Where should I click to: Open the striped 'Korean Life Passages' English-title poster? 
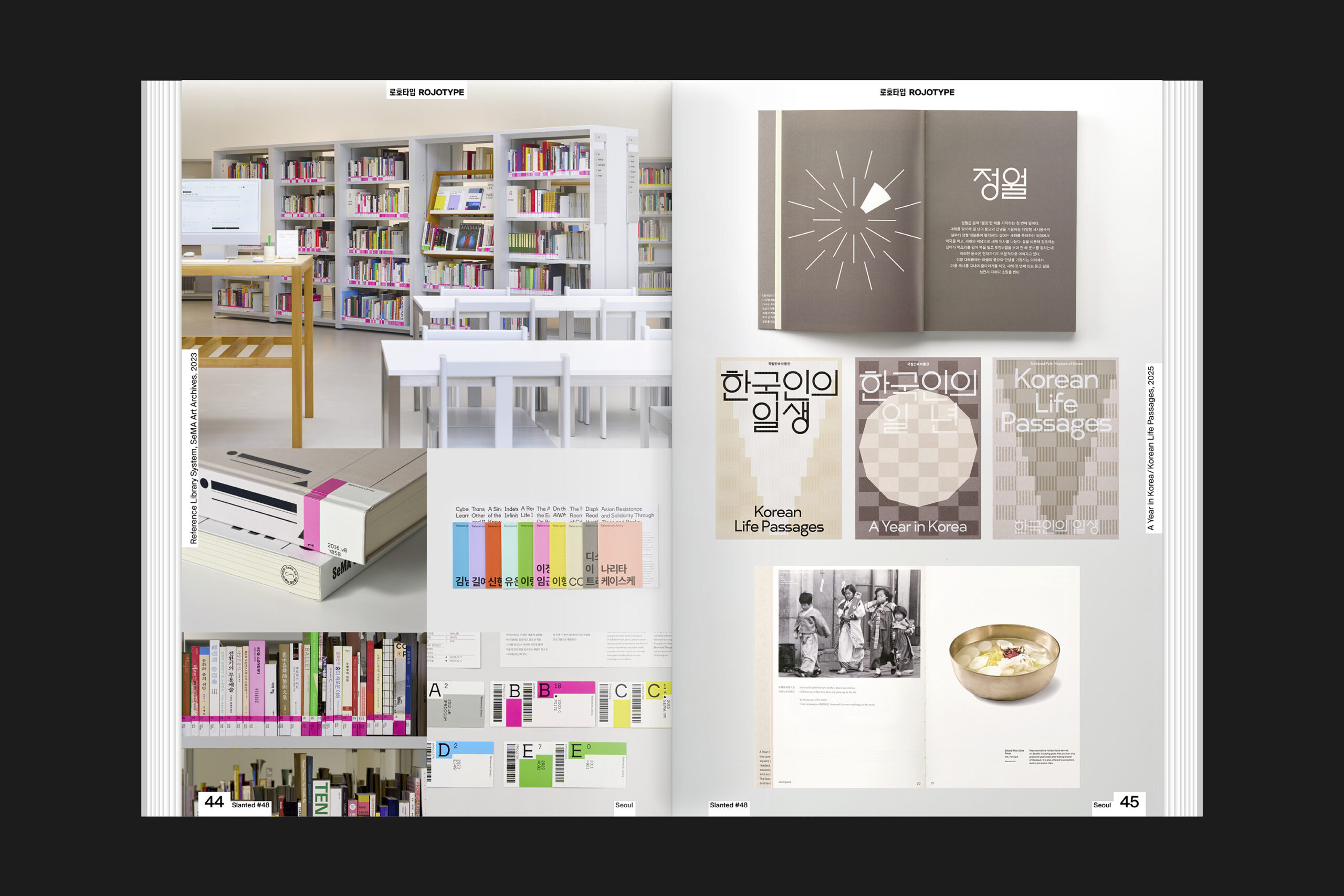point(1055,448)
